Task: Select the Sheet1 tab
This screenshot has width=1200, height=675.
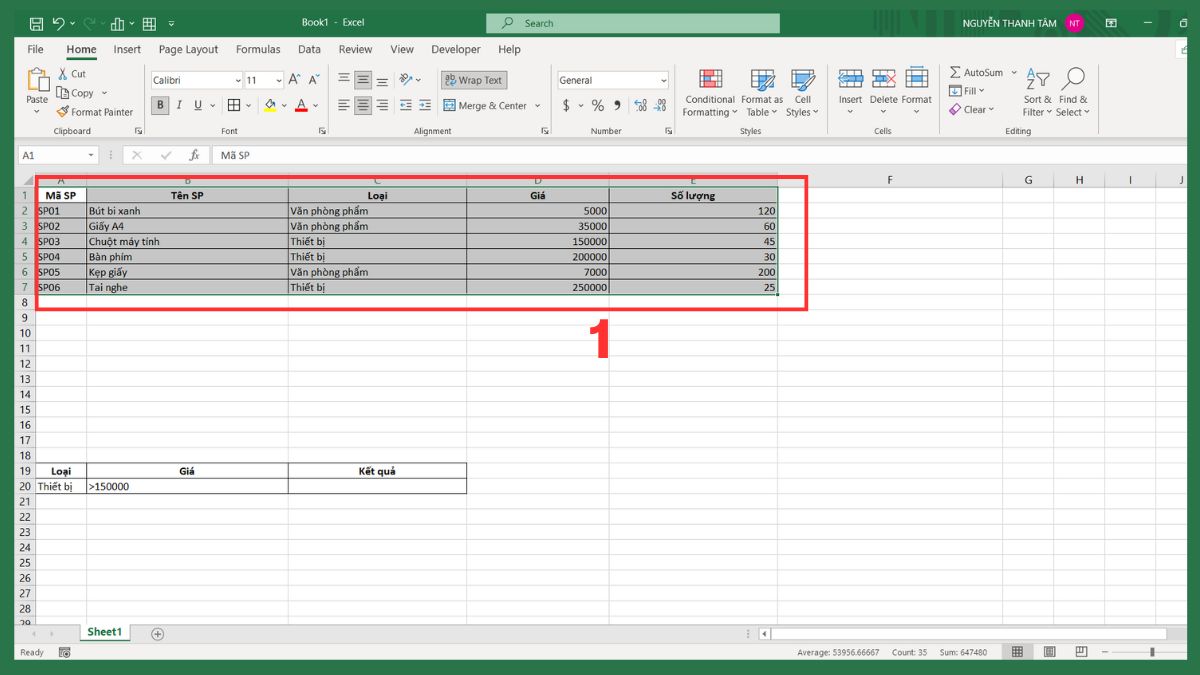Action: point(104,631)
